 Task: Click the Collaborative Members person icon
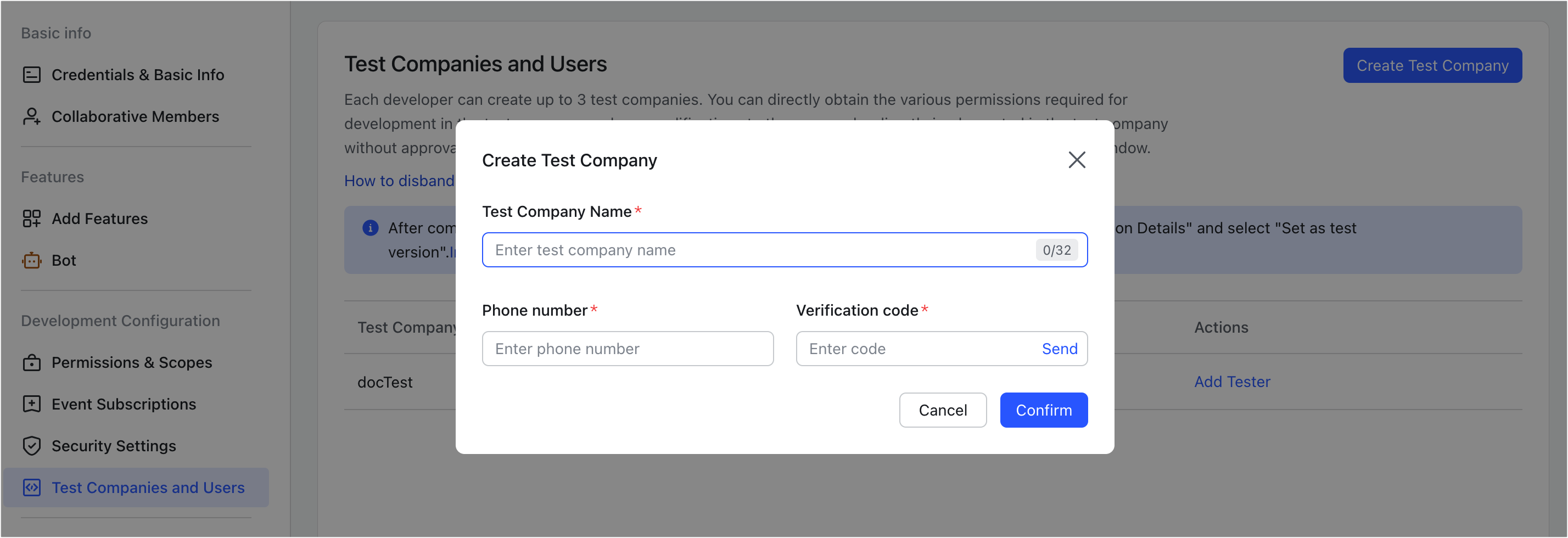coord(32,116)
